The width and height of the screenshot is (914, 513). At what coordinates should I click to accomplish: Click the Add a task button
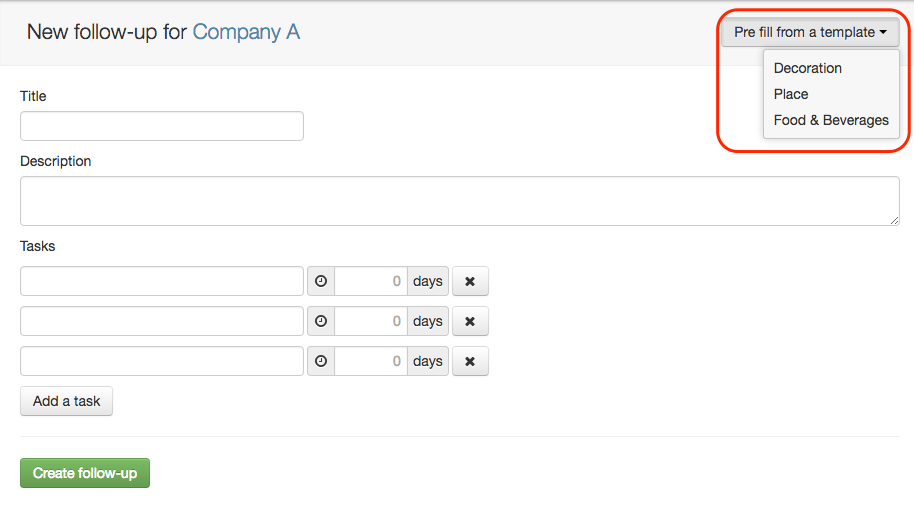66,401
